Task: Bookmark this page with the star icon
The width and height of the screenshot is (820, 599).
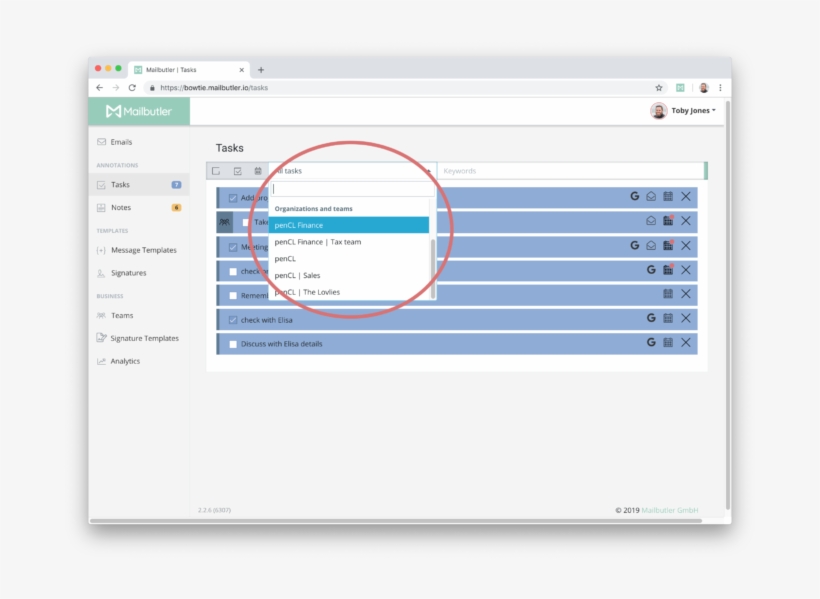Action: click(x=659, y=88)
